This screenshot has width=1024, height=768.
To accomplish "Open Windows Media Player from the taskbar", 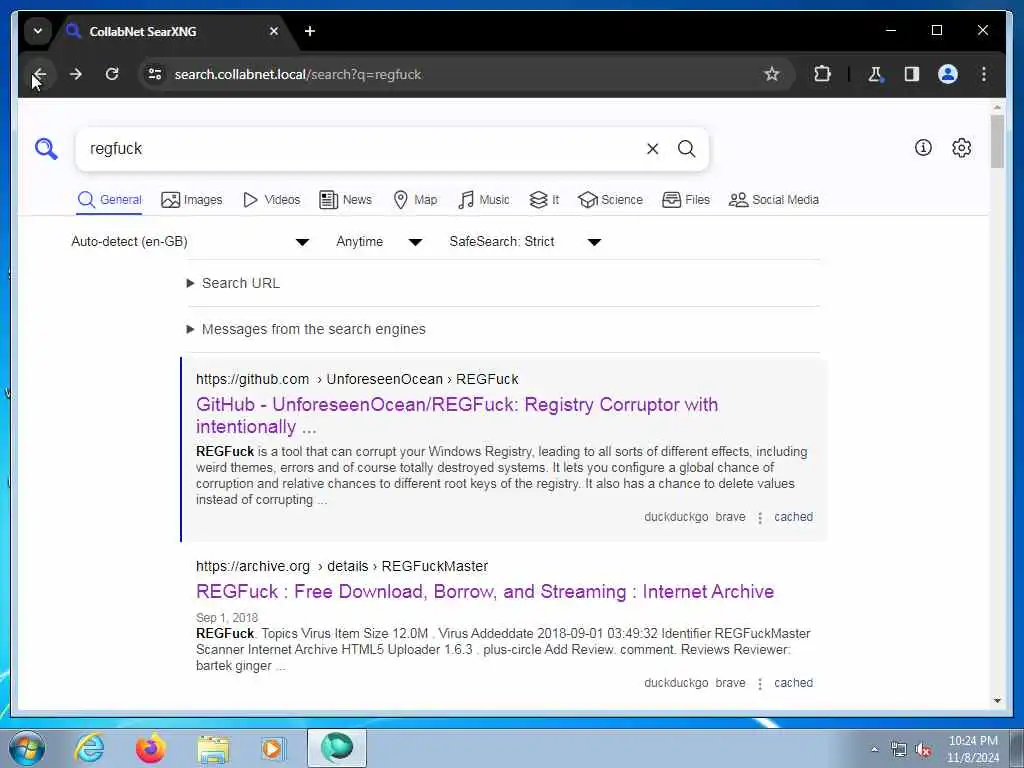I will (273, 748).
